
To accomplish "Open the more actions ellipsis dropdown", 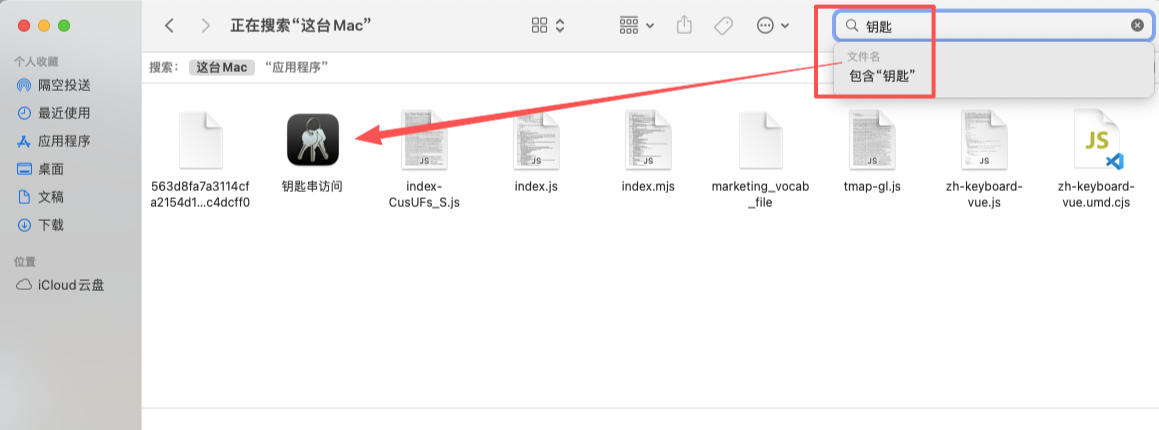I will point(773,26).
